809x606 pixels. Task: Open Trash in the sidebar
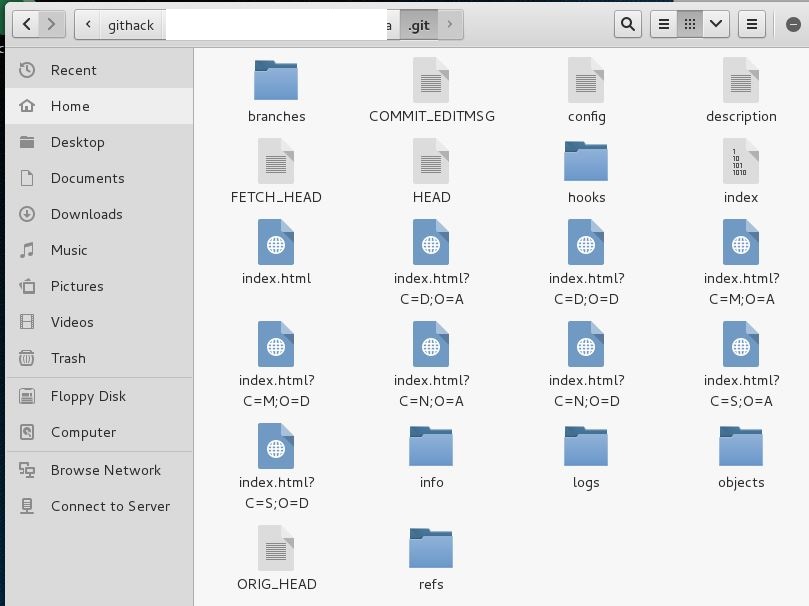(68, 358)
